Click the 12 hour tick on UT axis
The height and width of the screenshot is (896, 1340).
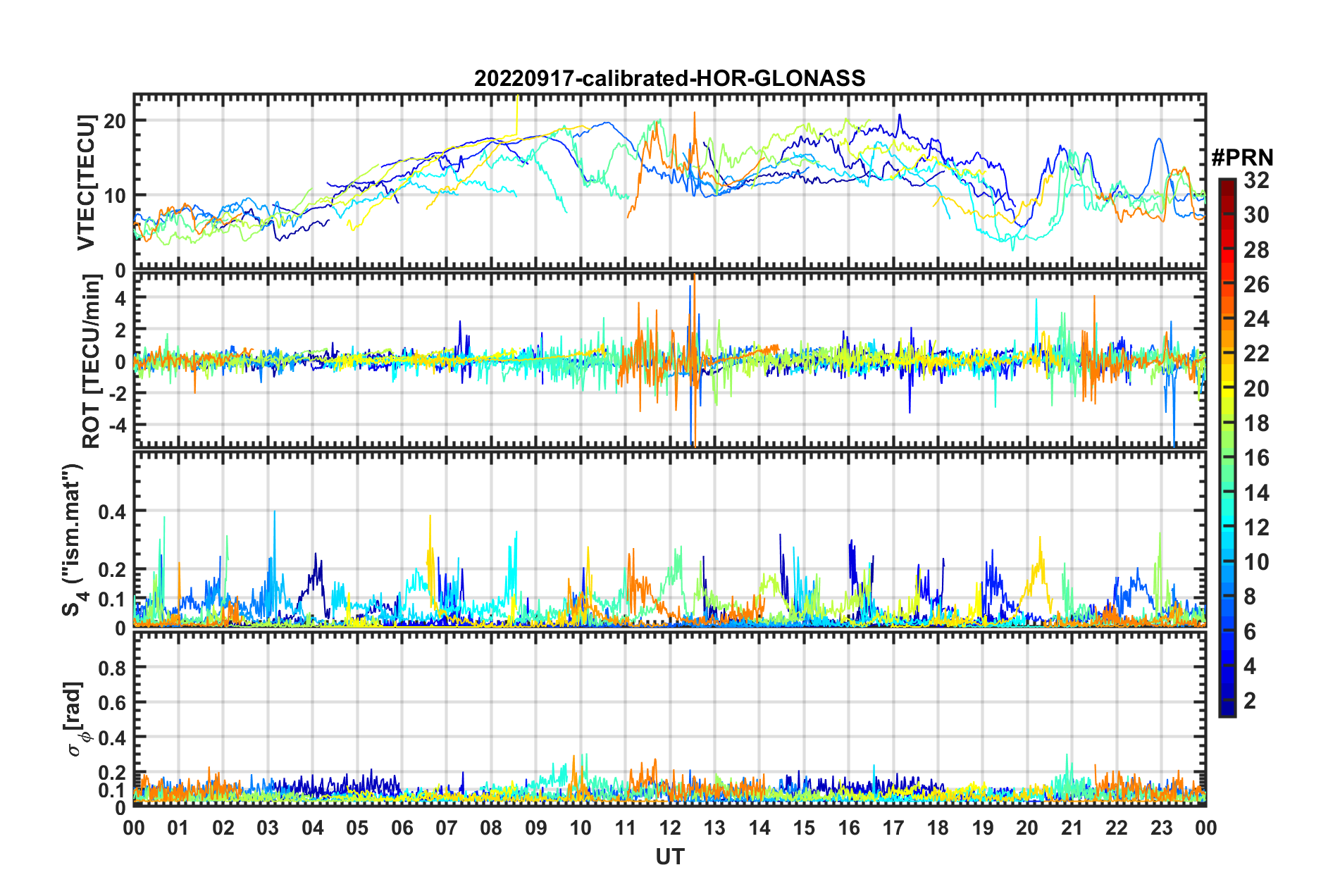pyautogui.click(x=669, y=827)
